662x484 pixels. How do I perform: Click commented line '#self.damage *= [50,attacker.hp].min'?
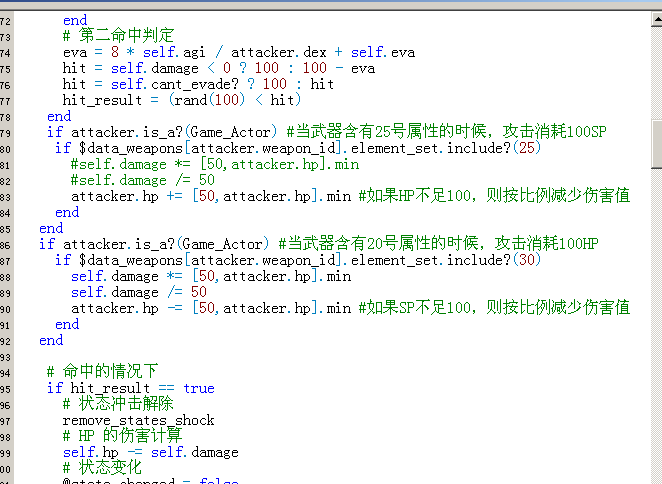215,164
